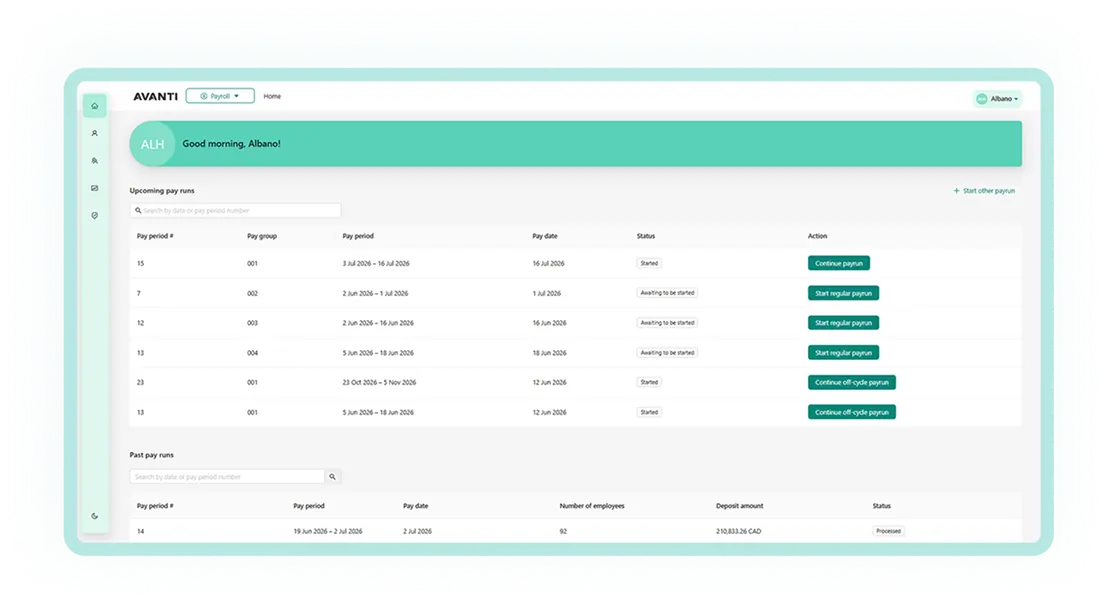Click the Good morning, Albano! greeting

(x=231, y=144)
